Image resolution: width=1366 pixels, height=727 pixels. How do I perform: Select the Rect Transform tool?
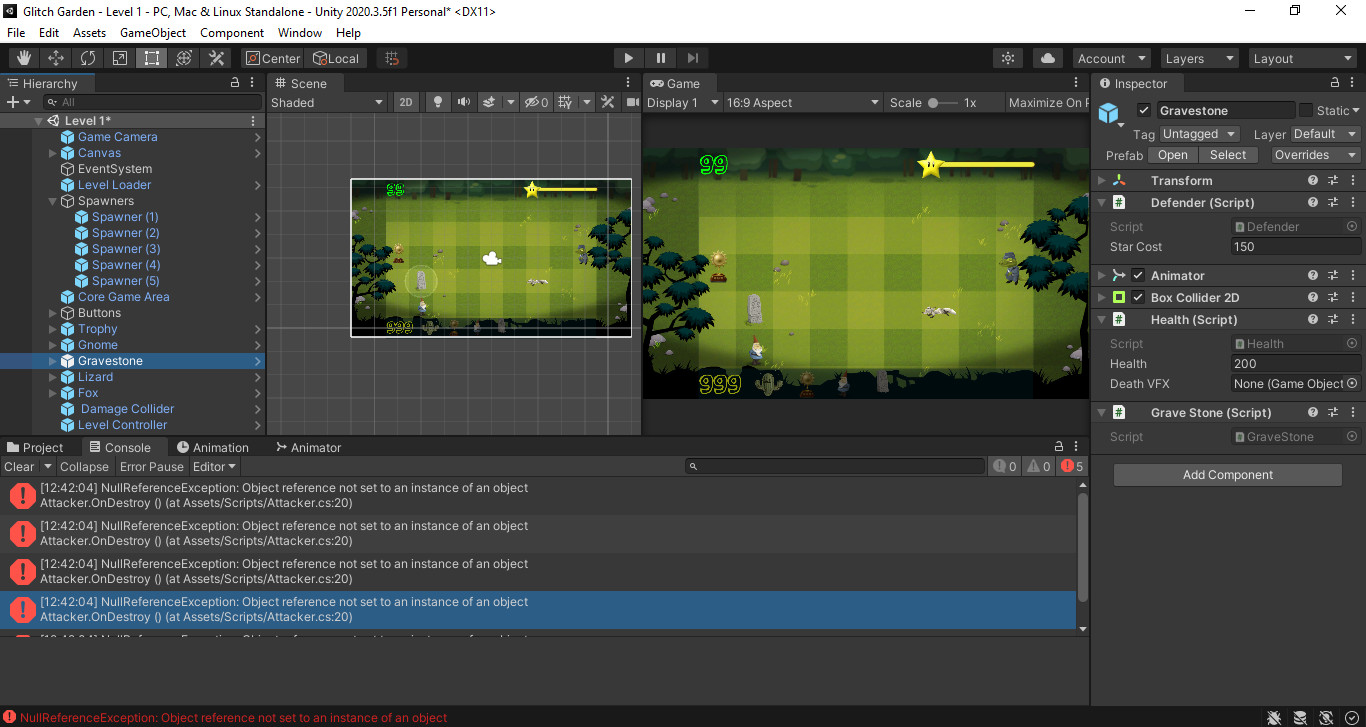[151, 58]
